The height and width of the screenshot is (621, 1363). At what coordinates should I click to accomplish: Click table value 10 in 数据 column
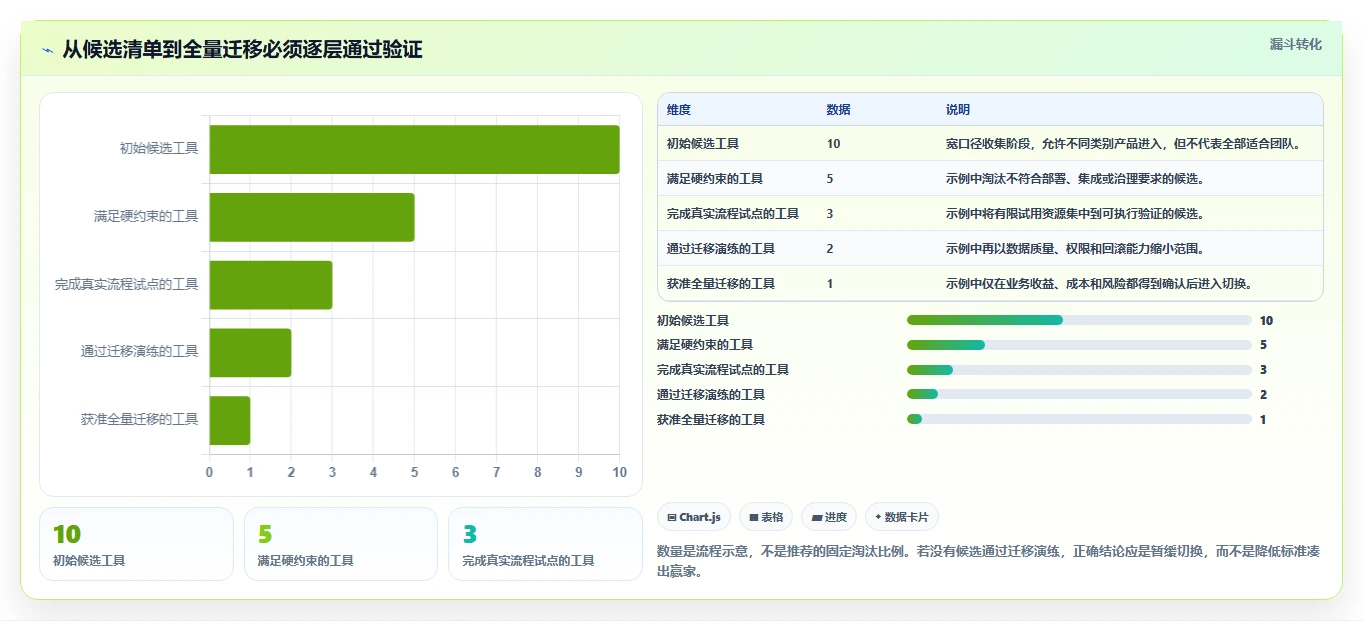tap(834, 144)
